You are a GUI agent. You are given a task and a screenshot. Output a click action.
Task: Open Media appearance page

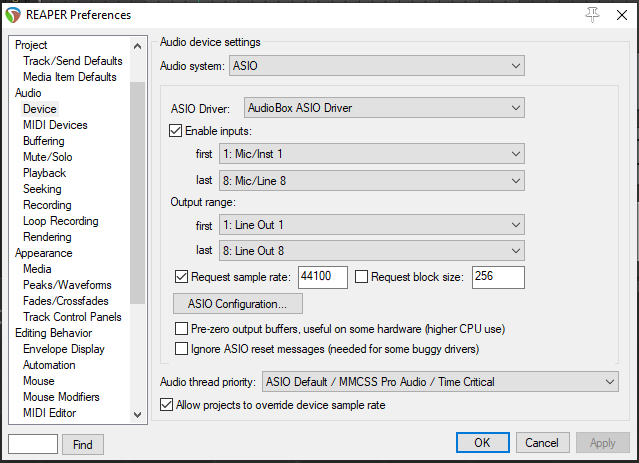[37, 269]
